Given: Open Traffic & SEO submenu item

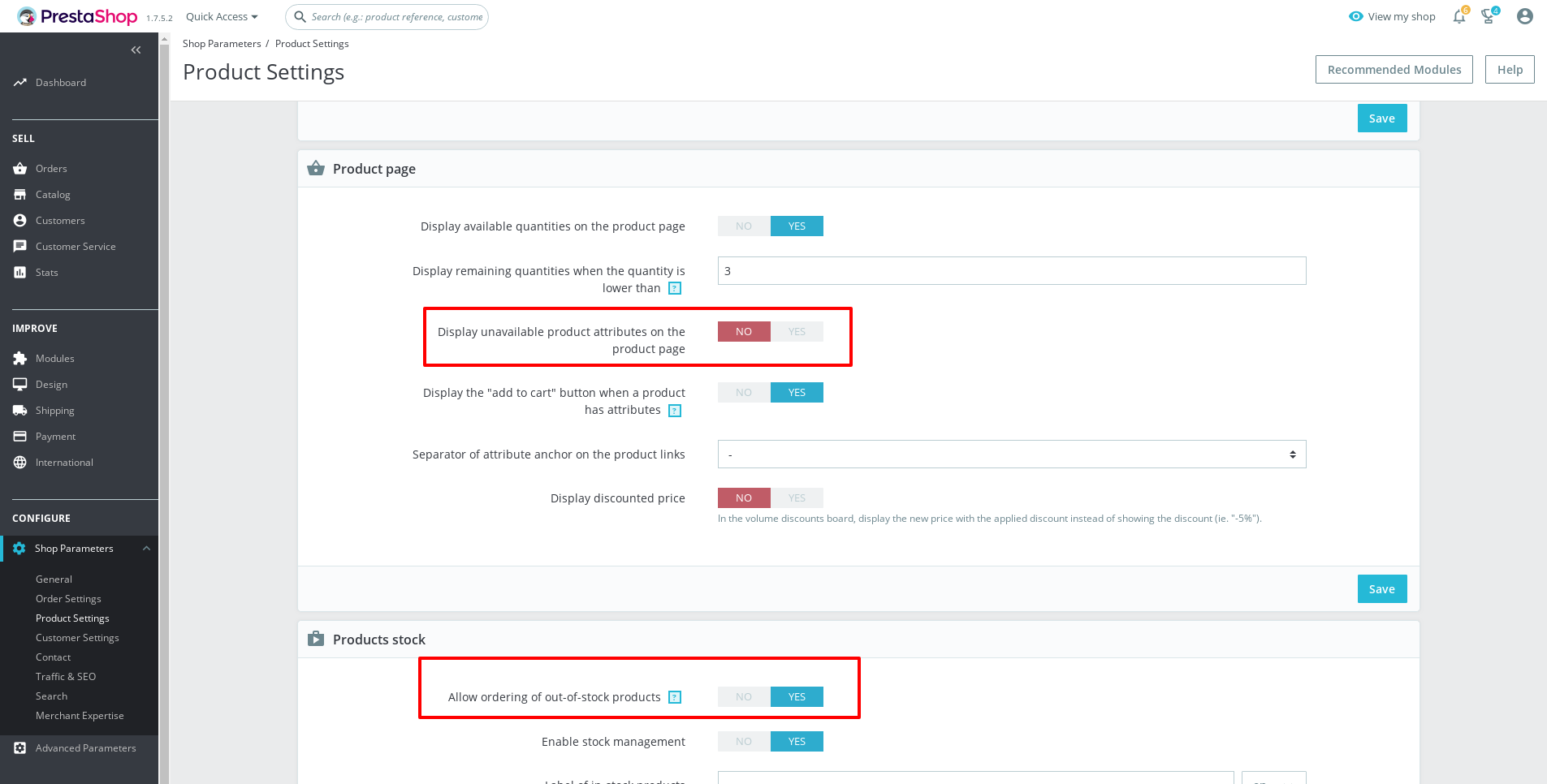Looking at the screenshot, I should tap(66, 677).
